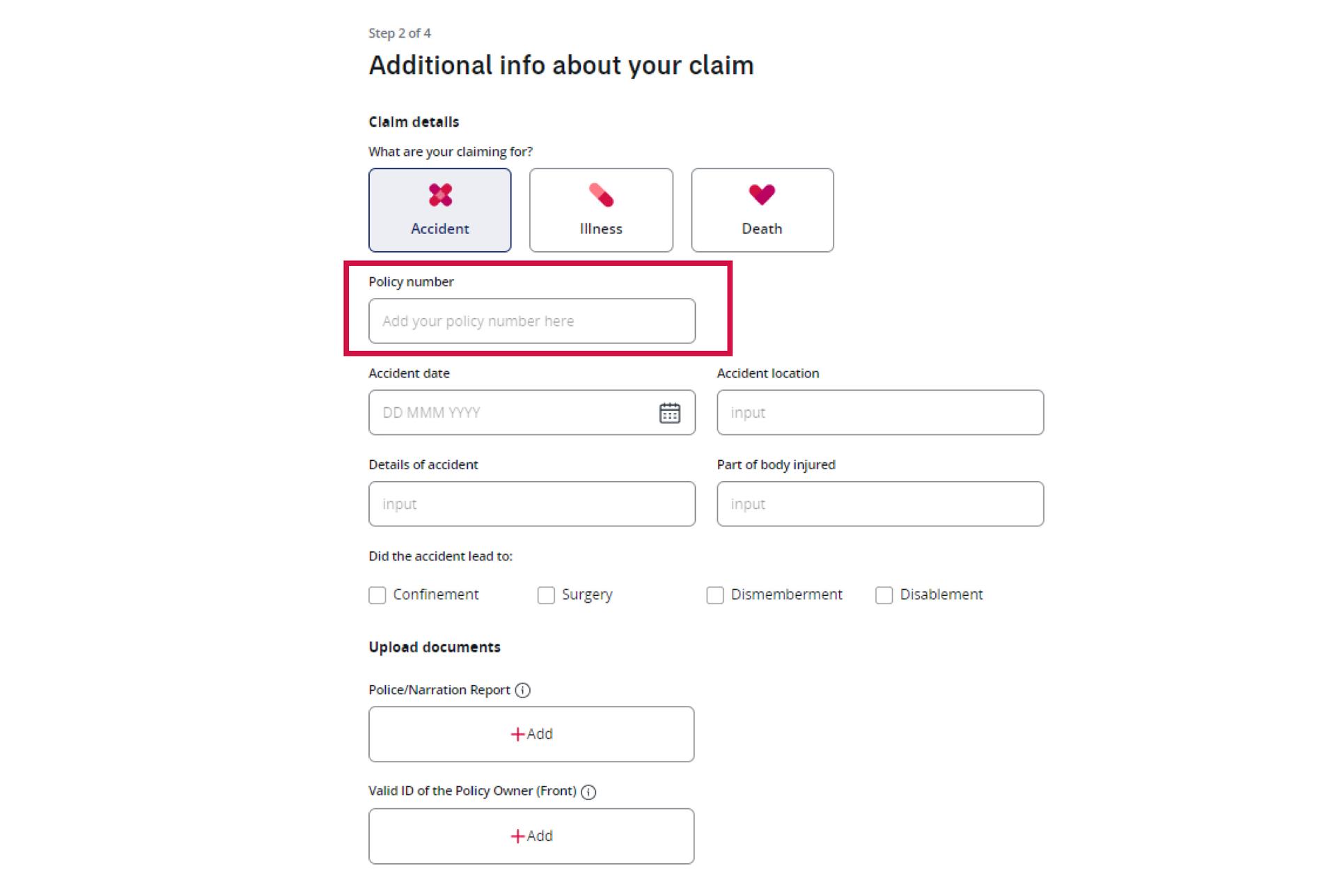
Task: Click the Illness label text
Action: pyautogui.click(x=601, y=228)
